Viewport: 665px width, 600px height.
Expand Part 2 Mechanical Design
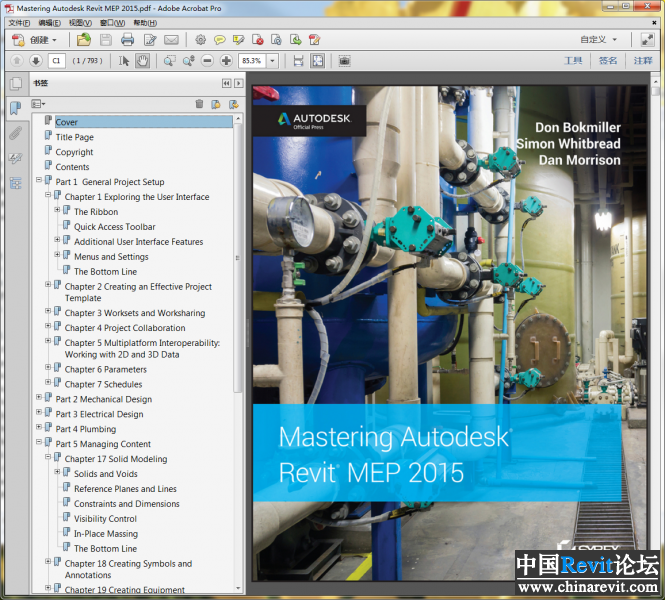point(39,397)
